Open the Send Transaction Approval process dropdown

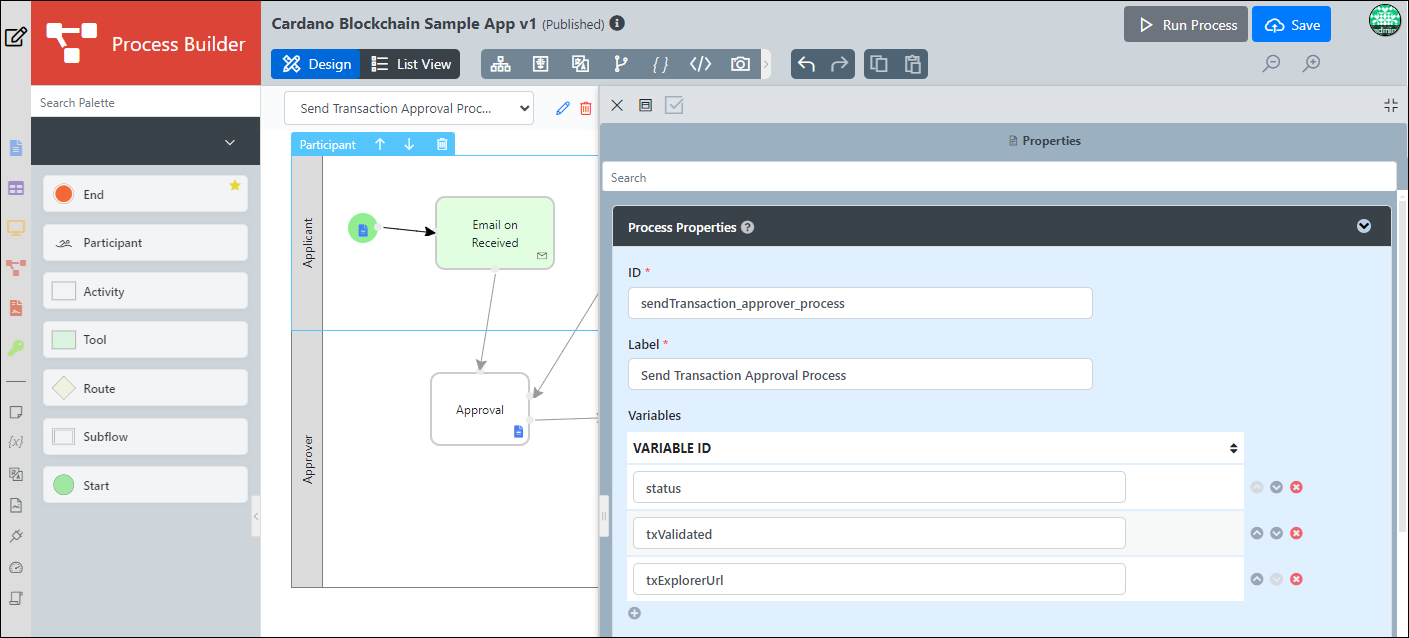[x=409, y=108]
